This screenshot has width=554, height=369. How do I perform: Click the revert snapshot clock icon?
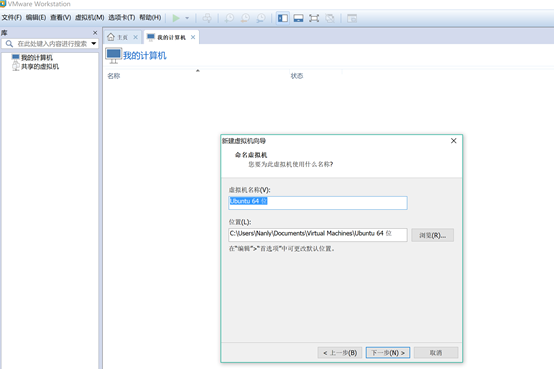click(x=245, y=18)
